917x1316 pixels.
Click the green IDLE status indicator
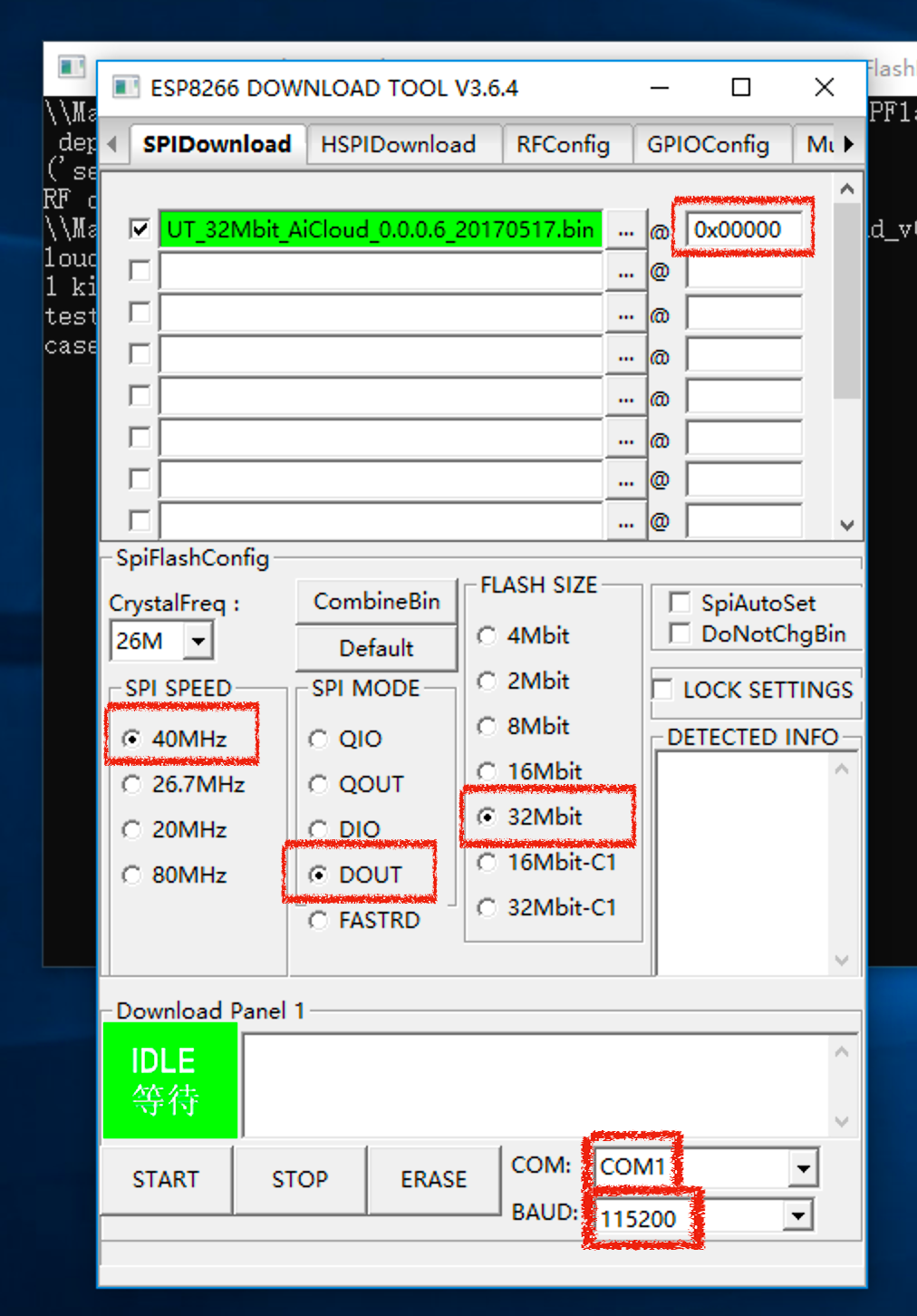[170, 1080]
